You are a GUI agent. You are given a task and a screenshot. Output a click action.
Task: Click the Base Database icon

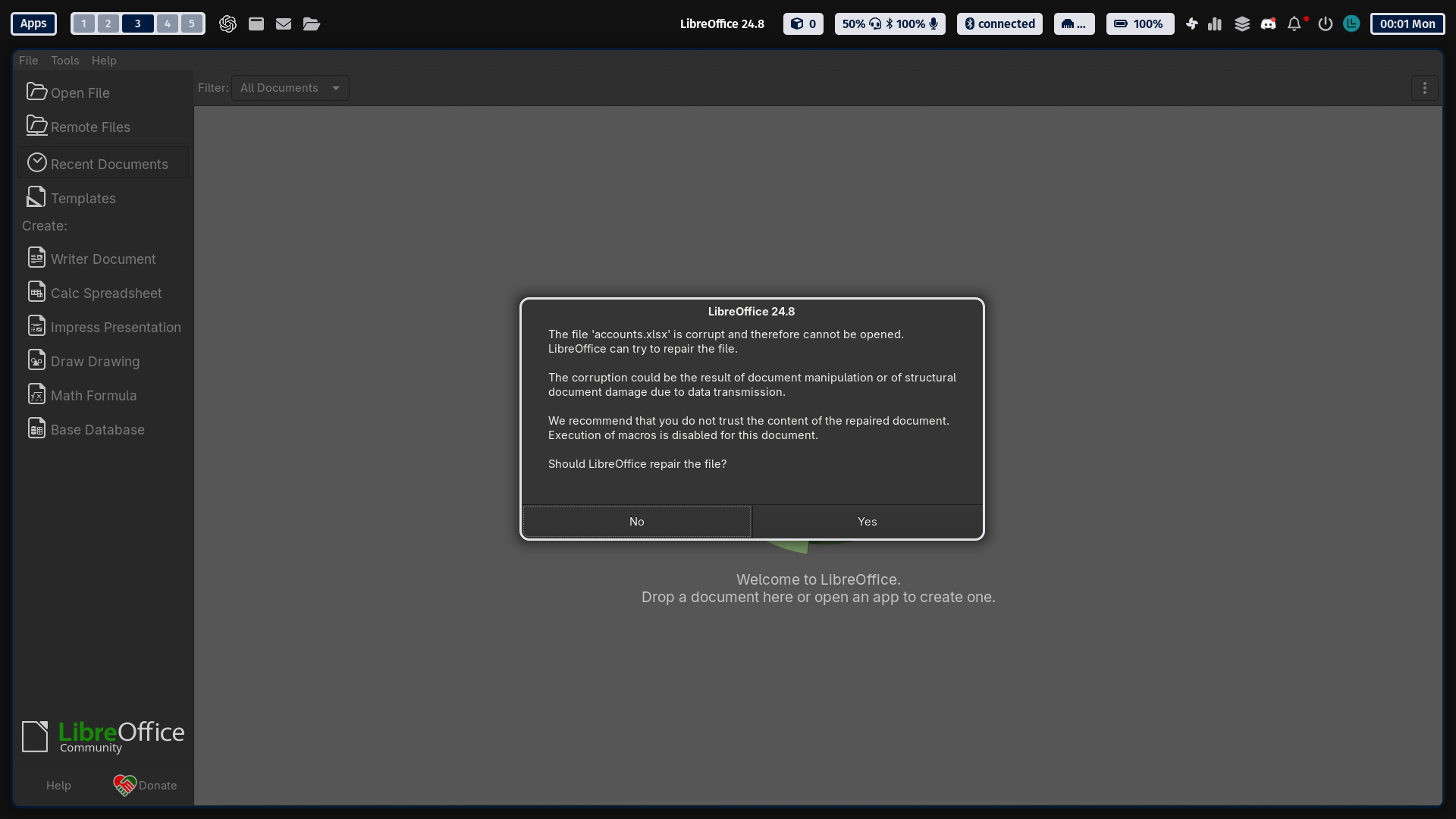click(36, 428)
